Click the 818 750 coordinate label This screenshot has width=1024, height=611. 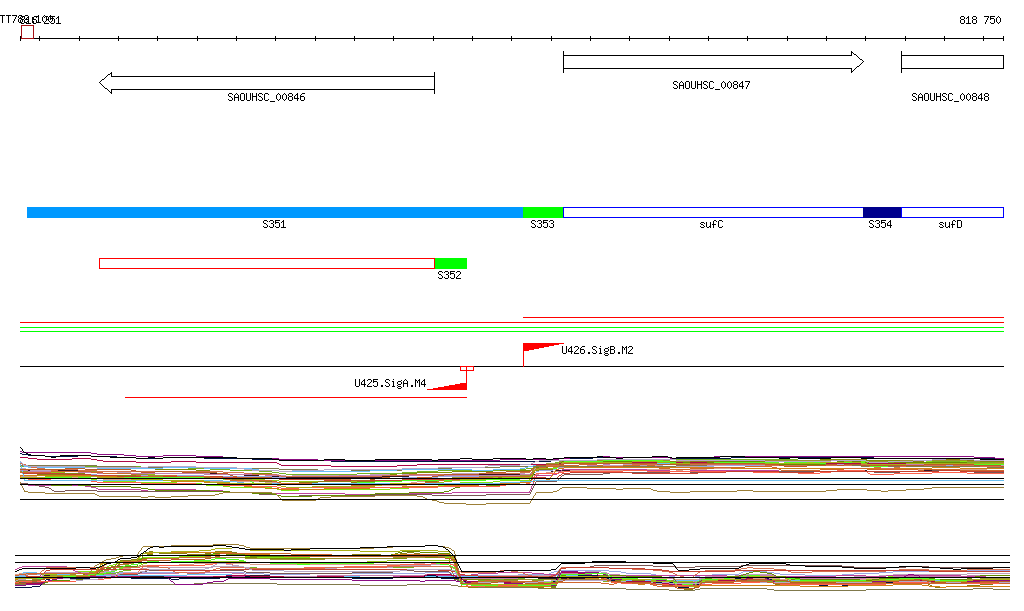pyautogui.click(x=980, y=20)
